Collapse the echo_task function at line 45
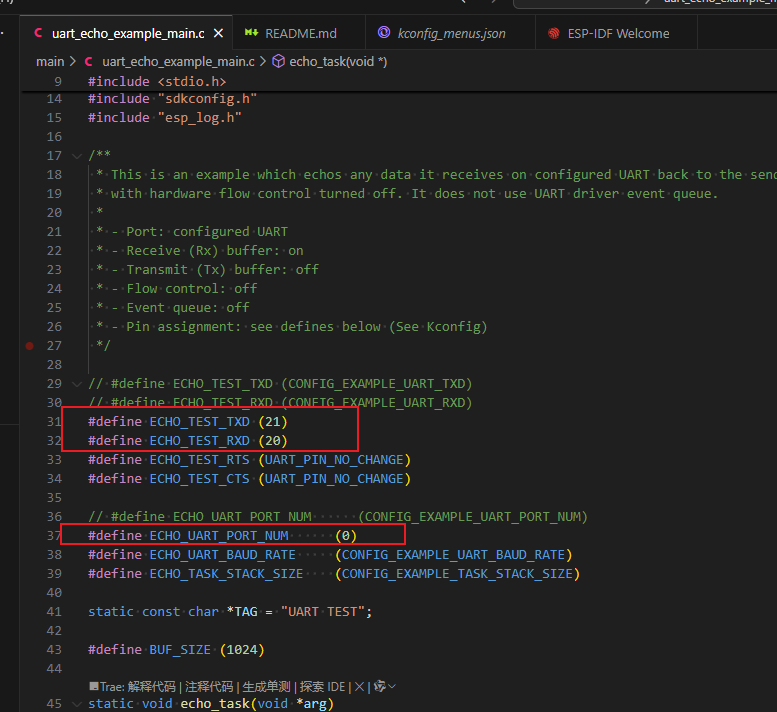This screenshot has width=777, height=712. click(x=77, y=704)
